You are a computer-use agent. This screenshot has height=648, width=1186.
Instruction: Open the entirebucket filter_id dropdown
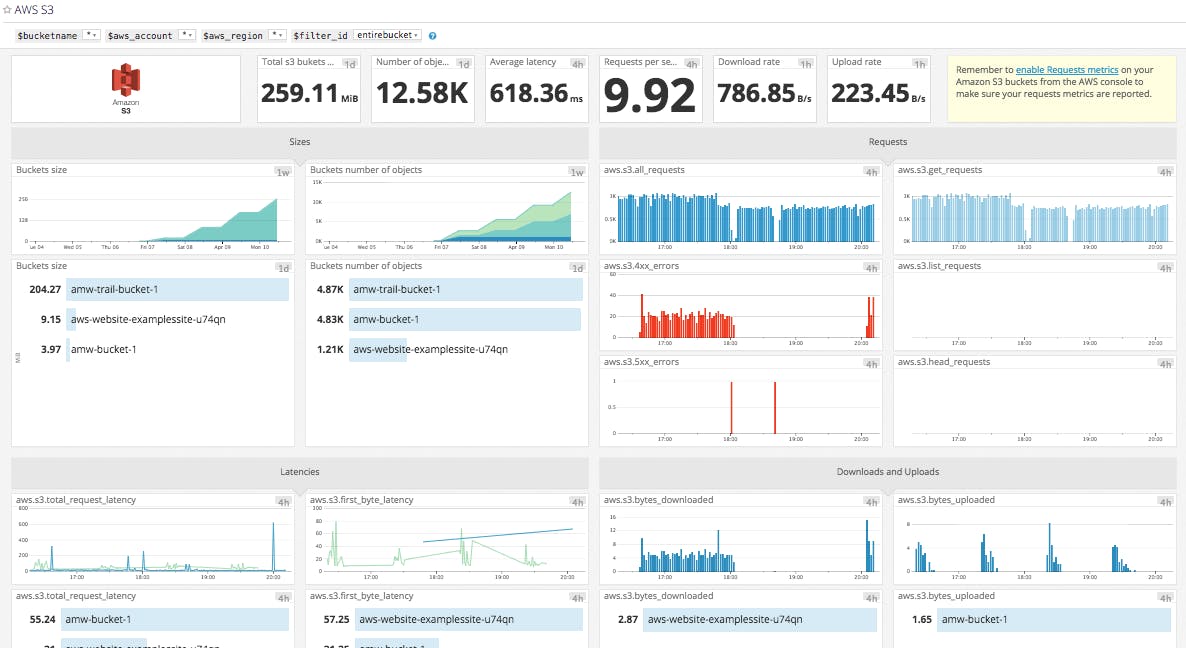click(388, 34)
